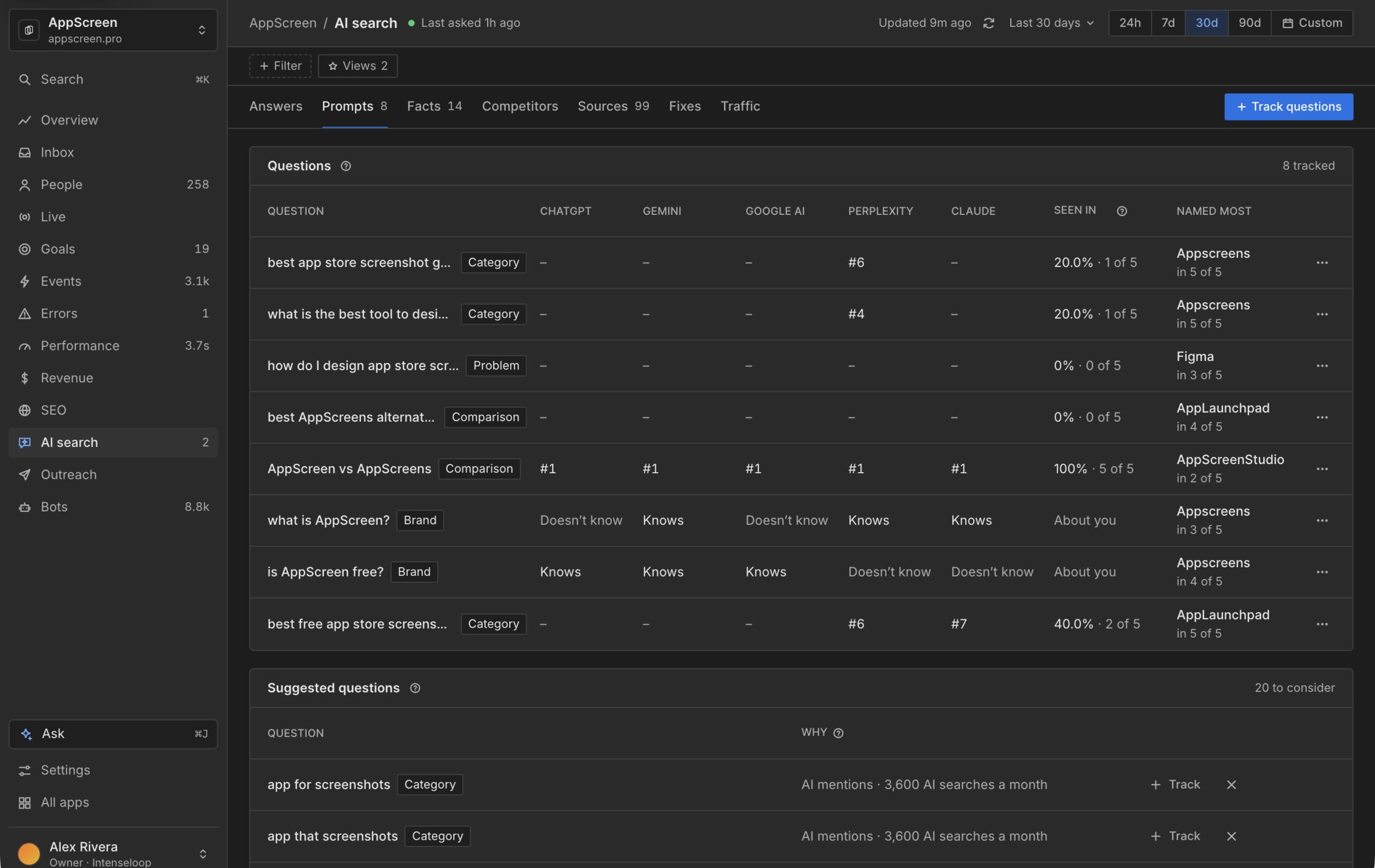Open the Ask assistant box
This screenshot has height=868, width=1375.
113,734
